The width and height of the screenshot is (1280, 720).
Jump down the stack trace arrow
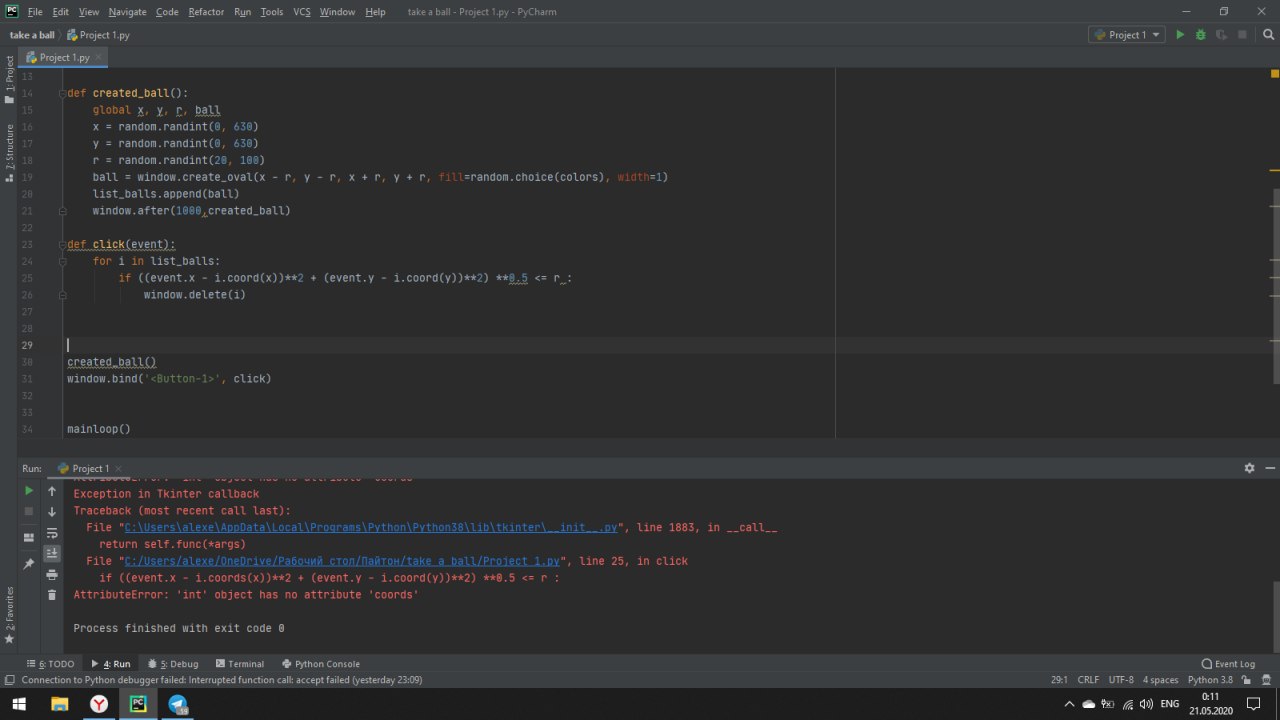pyautogui.click(x=52, y=512)
